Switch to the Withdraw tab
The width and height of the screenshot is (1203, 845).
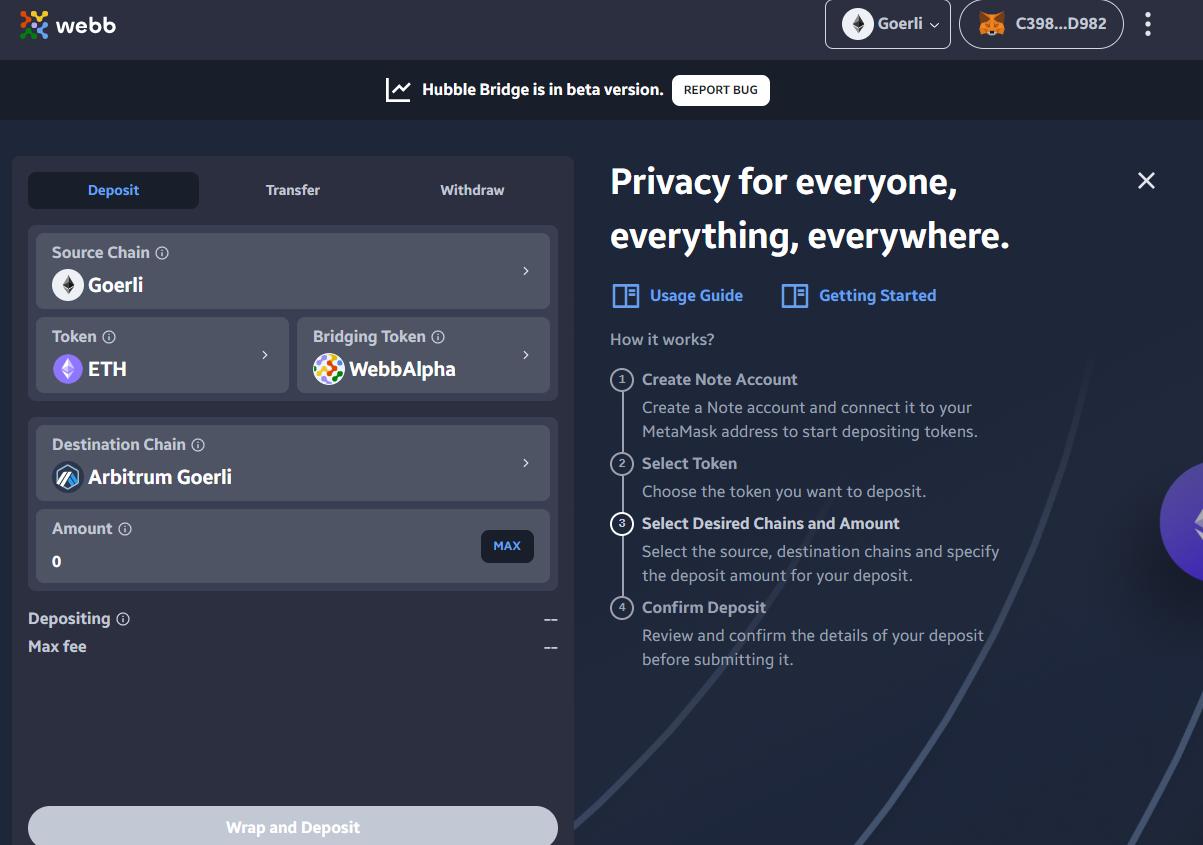[472, 190]
